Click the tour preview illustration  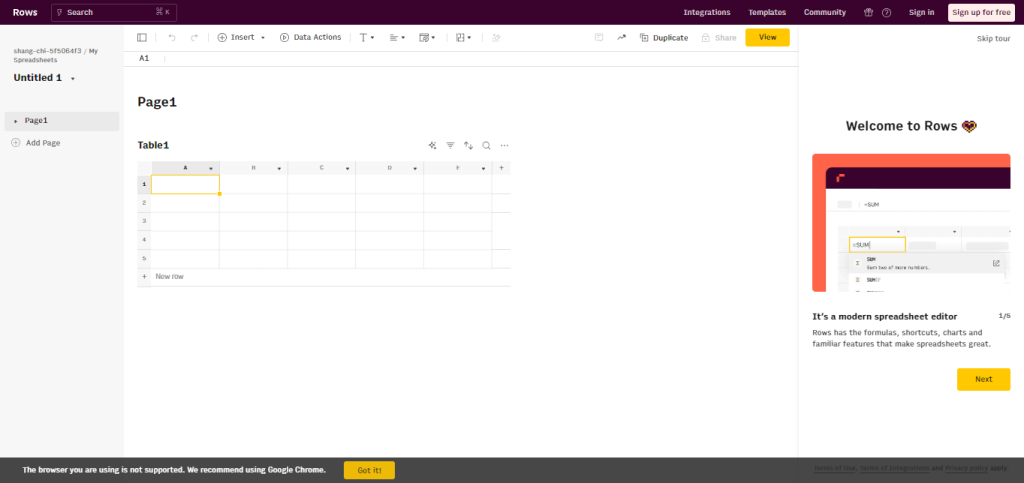tap(911, 223)
